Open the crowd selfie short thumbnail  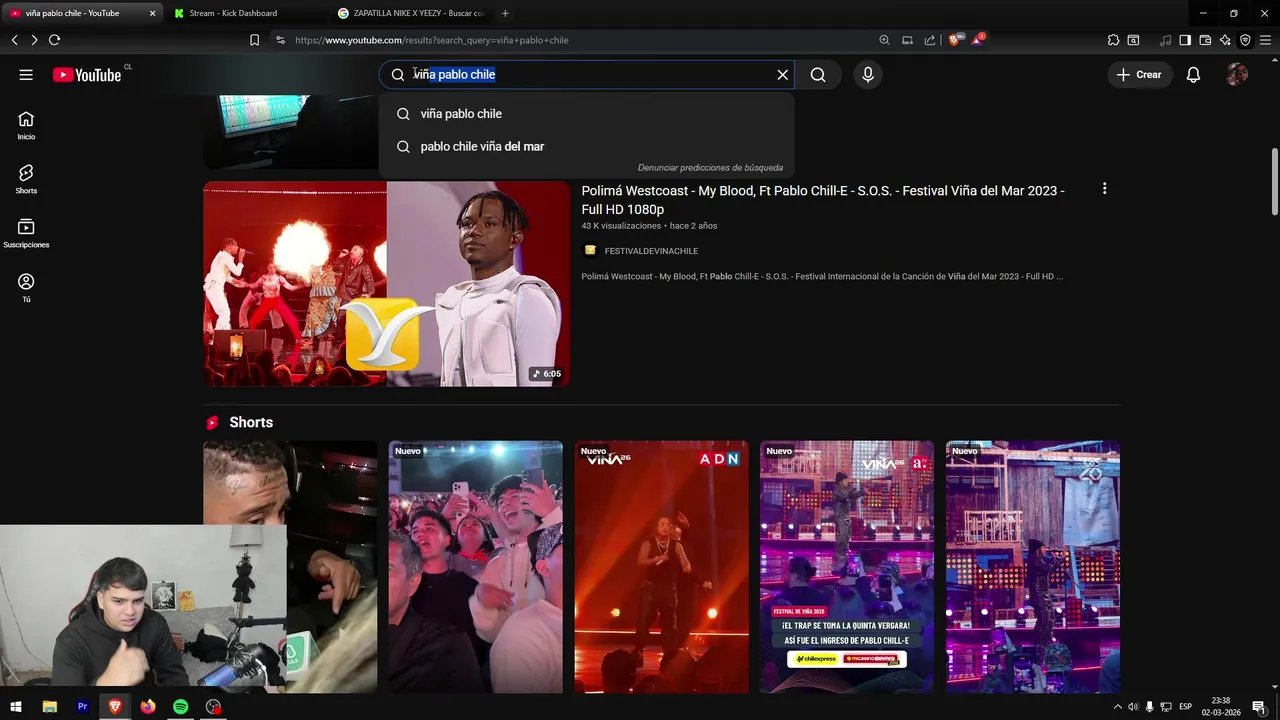(475, 567)
